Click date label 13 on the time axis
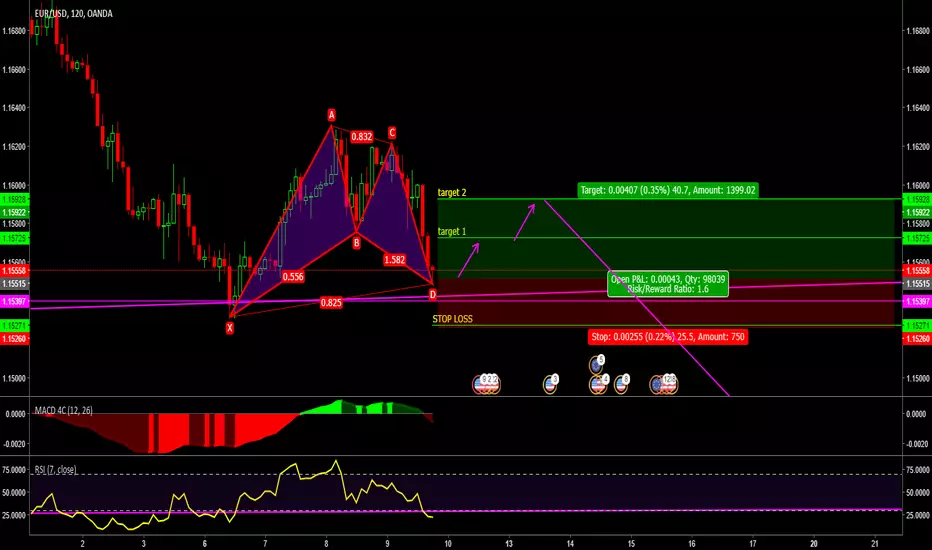The width and height of the screenshot is (932, 550). point(509,543)
